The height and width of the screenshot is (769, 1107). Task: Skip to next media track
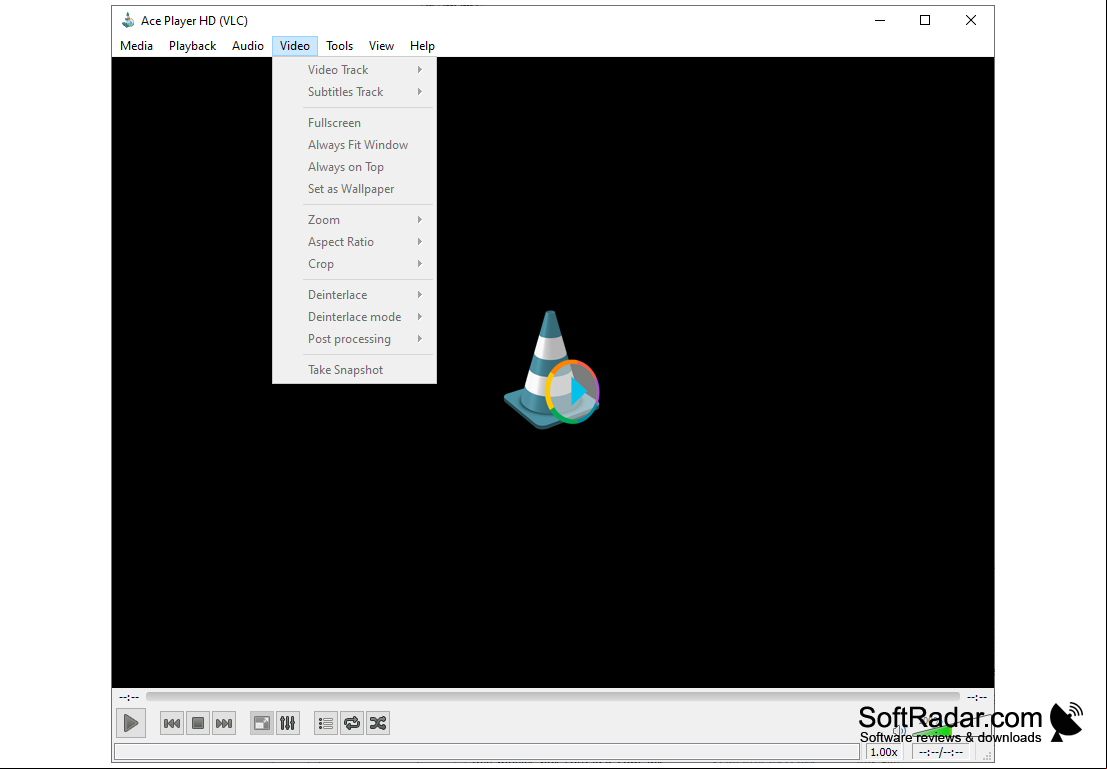pyautogui.click(x=224, y=723)
